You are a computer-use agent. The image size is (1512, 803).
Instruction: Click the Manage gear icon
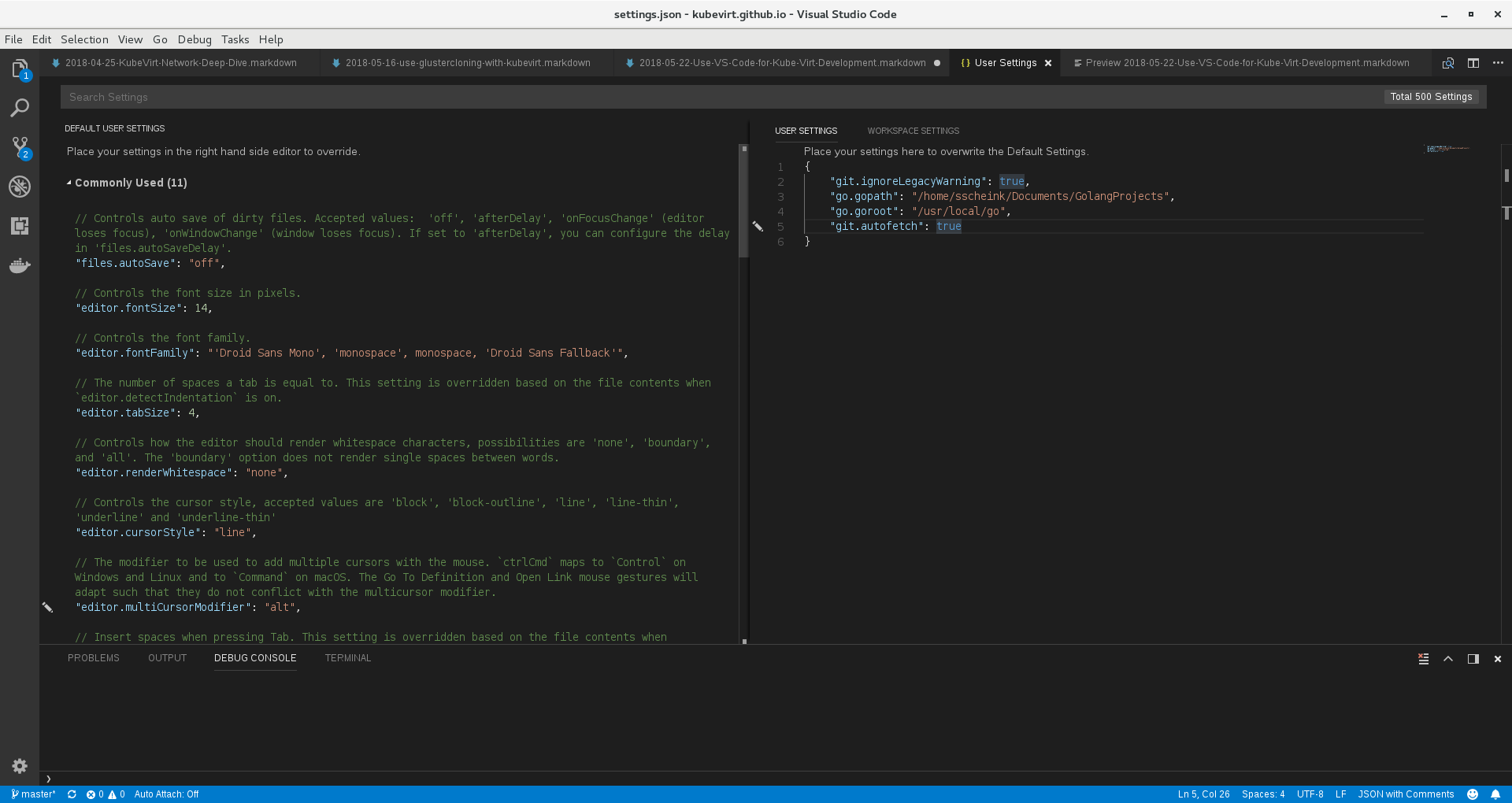click(20, 765)
